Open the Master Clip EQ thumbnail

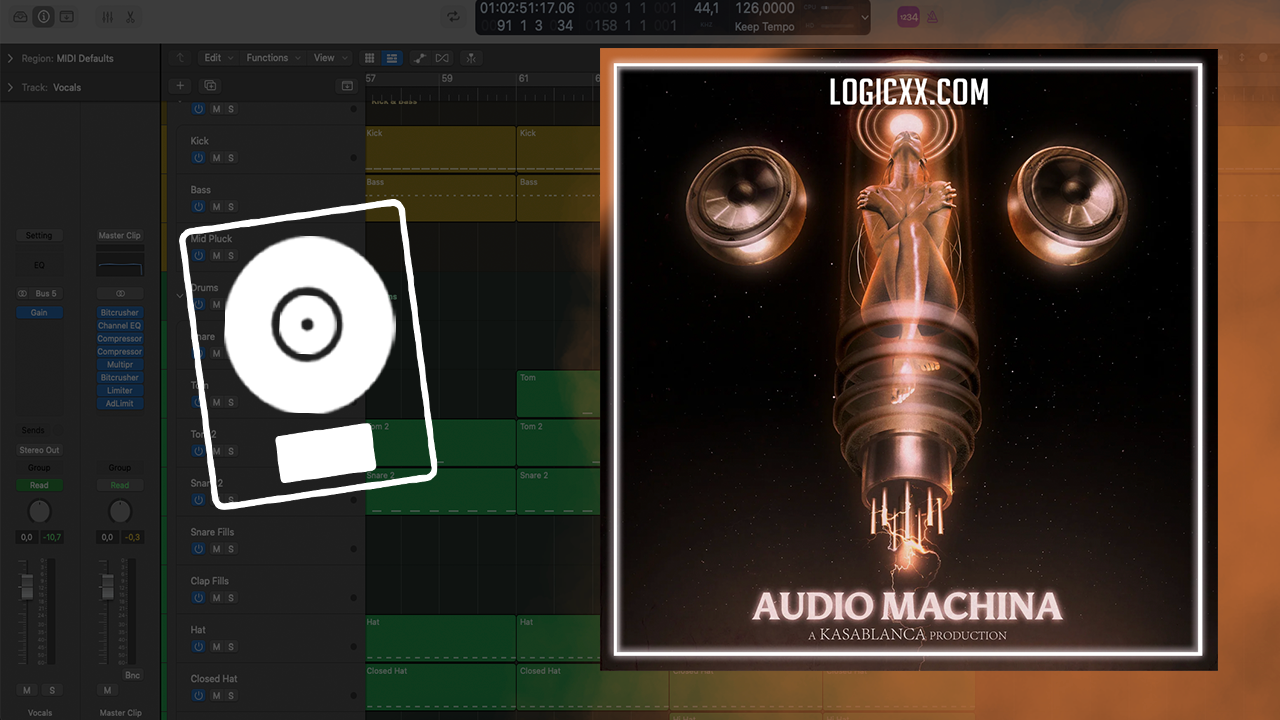[120, 263]
